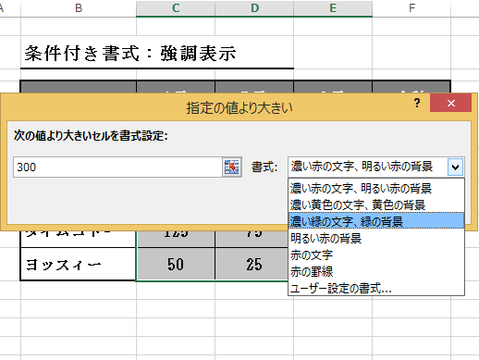Click the help question mark in dialog
The image size is (479, 360).
(x=417, y=103)
